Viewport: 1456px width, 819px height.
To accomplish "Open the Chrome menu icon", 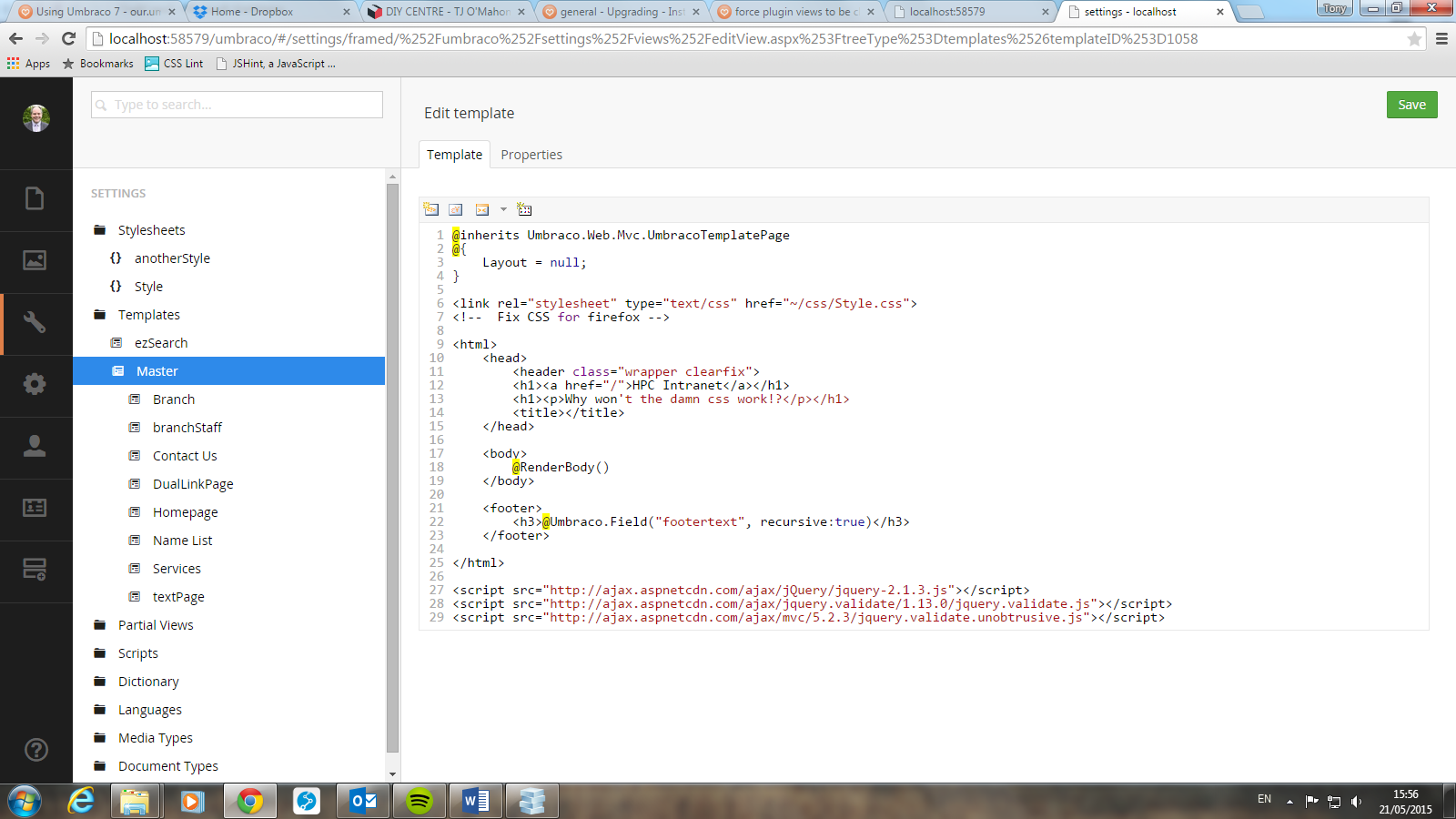I will (x=1441, y=38).
